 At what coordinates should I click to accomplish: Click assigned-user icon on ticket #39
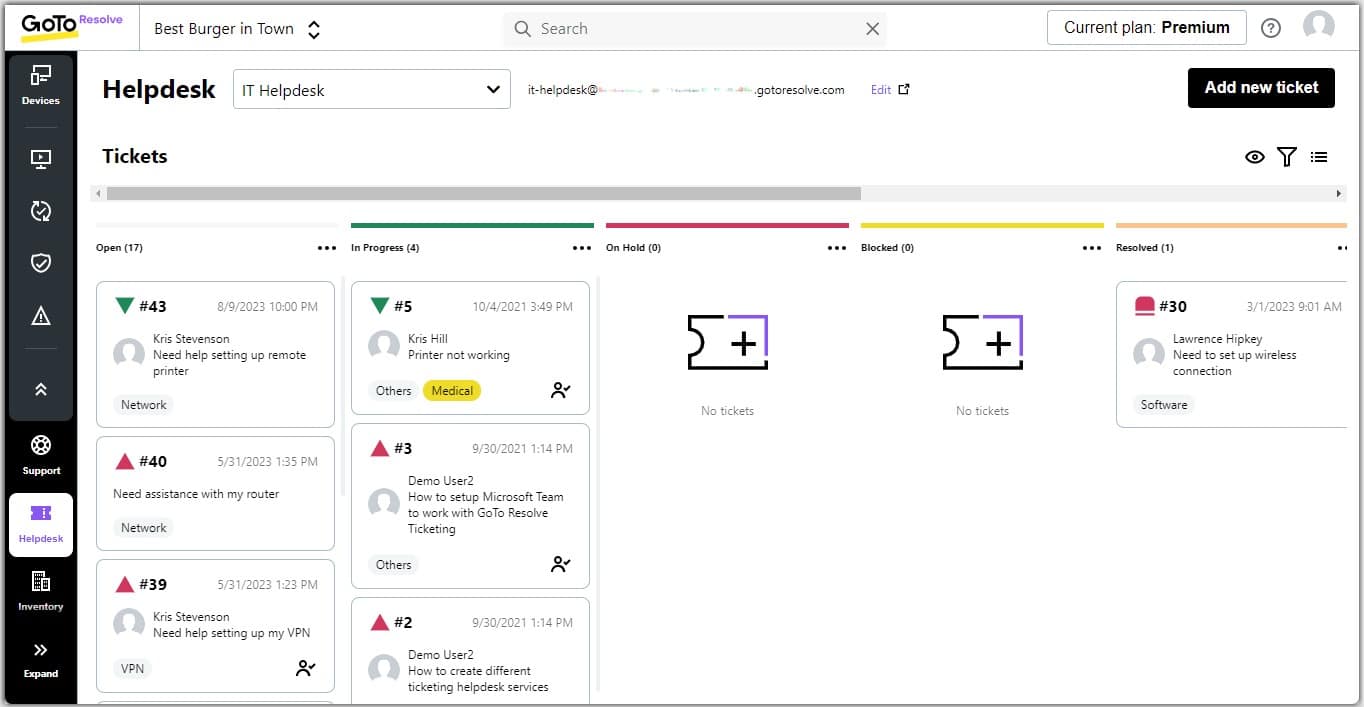point(306,668)
